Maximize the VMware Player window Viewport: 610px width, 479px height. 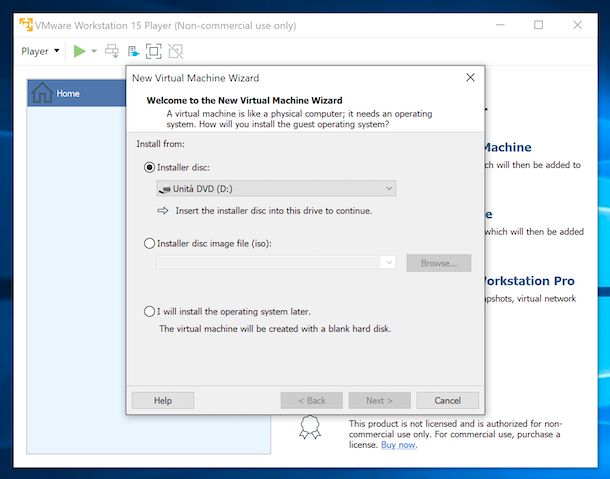click(538, 25)
